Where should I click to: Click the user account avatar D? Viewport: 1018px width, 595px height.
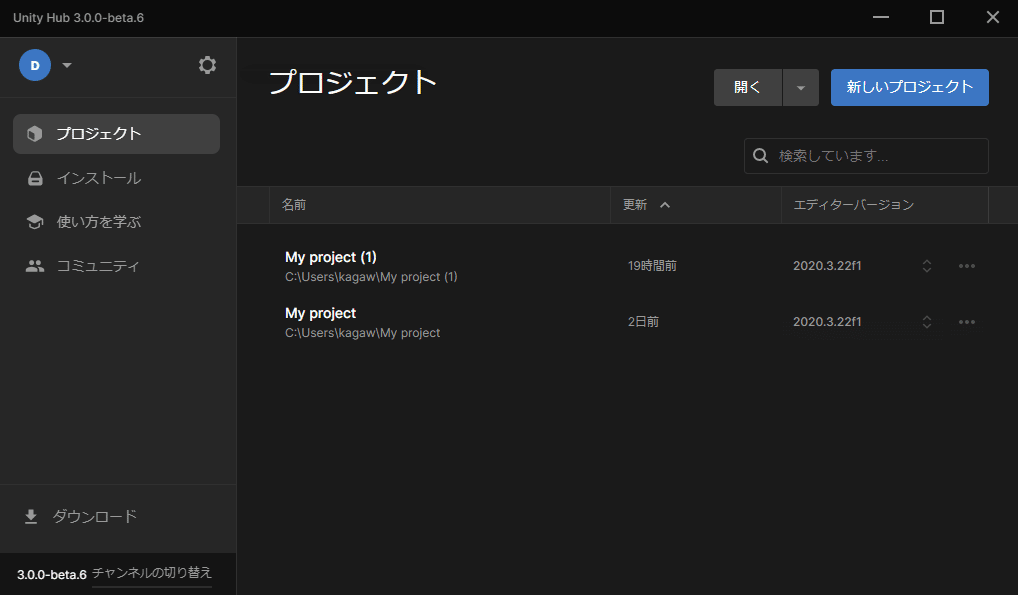coord(35,65)
